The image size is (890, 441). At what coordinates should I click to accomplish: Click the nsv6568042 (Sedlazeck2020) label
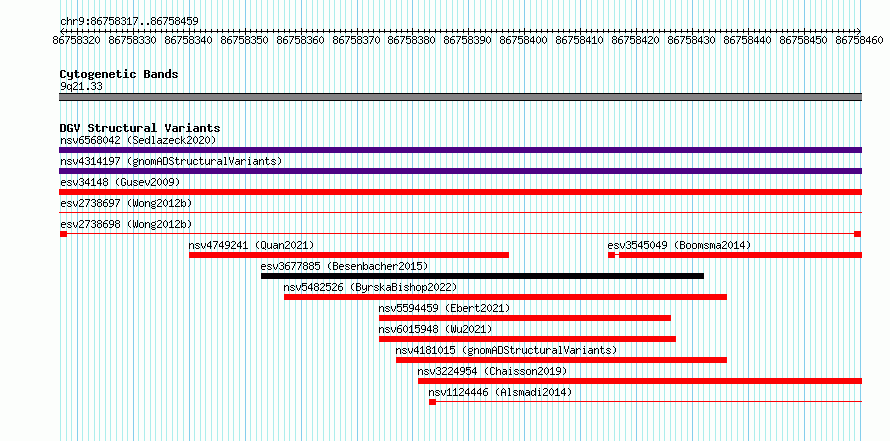coord(138,140)
